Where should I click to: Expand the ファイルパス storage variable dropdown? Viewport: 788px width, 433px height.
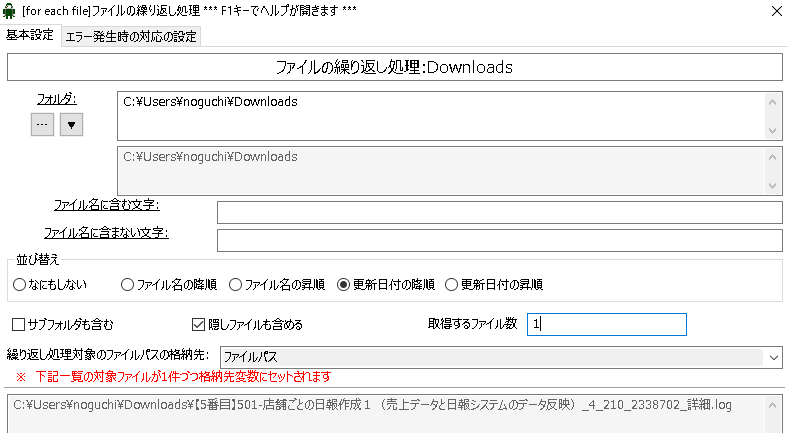pos(772,356)
